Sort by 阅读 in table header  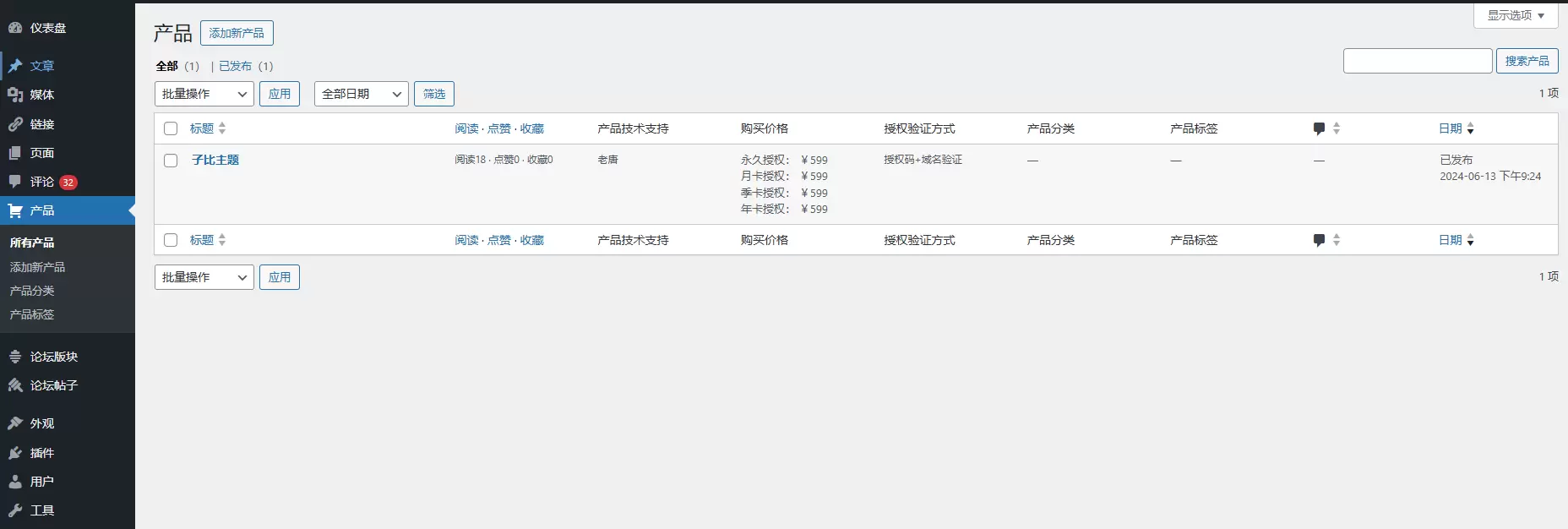[466, 128]
